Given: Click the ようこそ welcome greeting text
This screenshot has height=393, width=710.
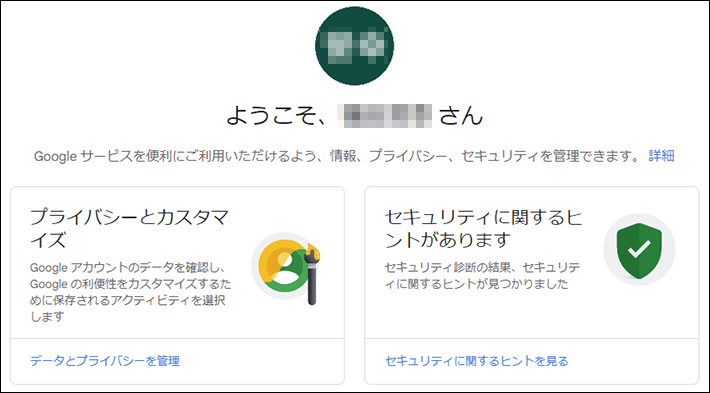Looking at the screenshot, I should click(x=355, y=115).
